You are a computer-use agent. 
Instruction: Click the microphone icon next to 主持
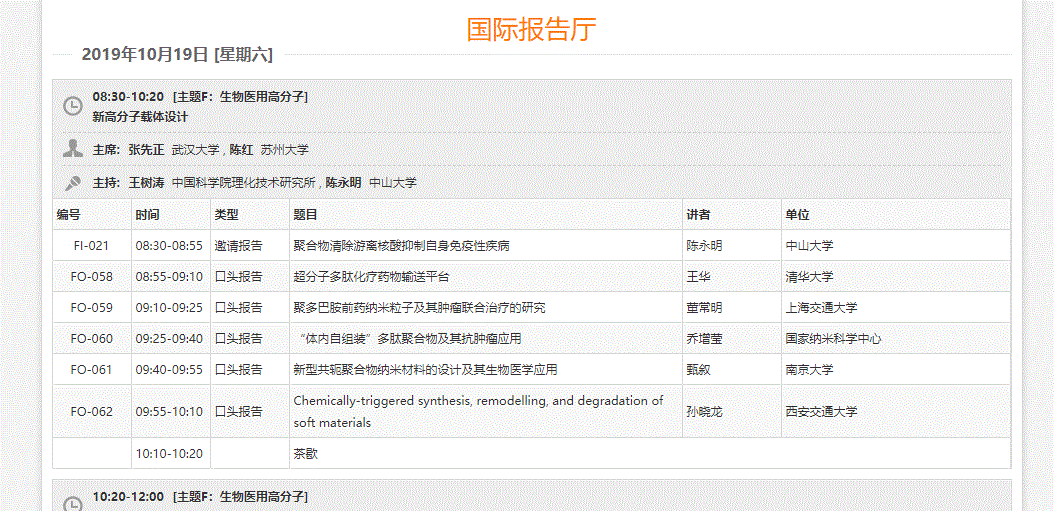click(x=73, y=183)
